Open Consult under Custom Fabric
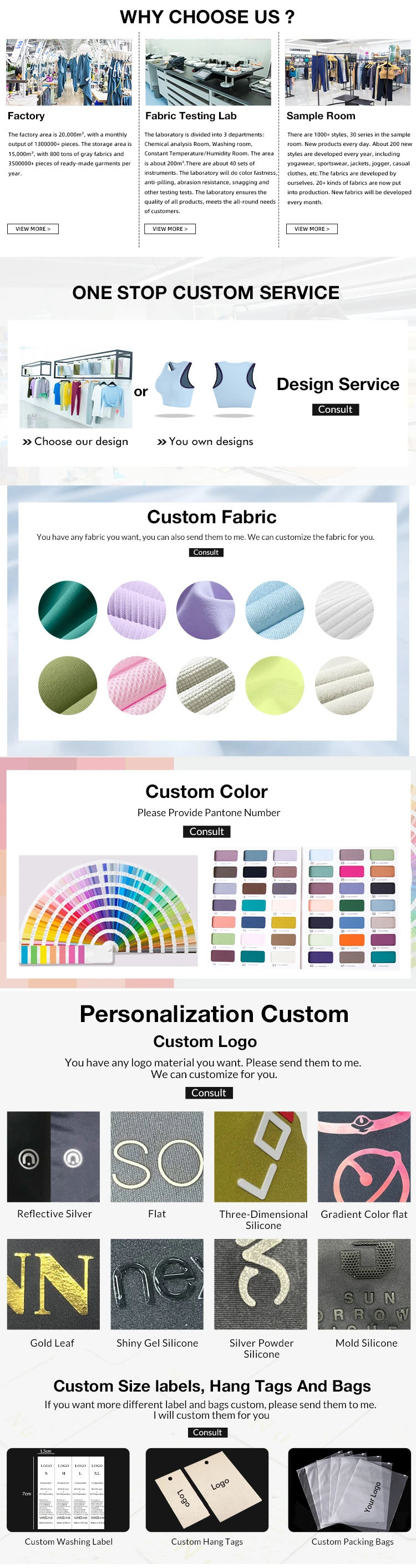 (x=206, y=552)
